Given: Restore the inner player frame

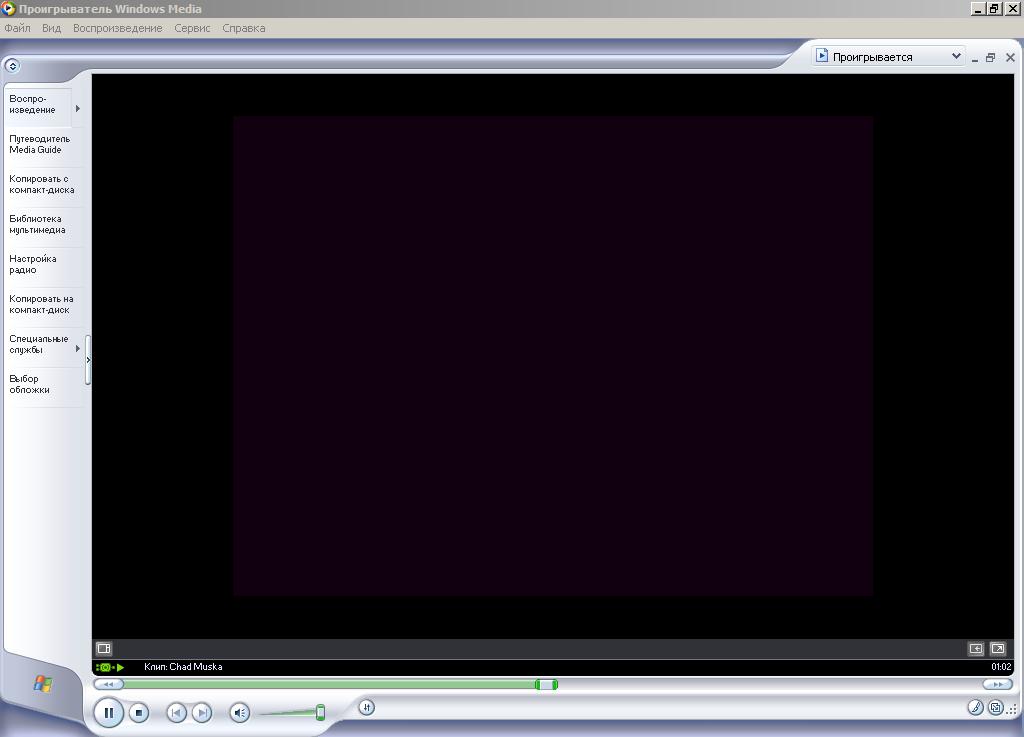Looking at the screenshot, I should point(991,57).
